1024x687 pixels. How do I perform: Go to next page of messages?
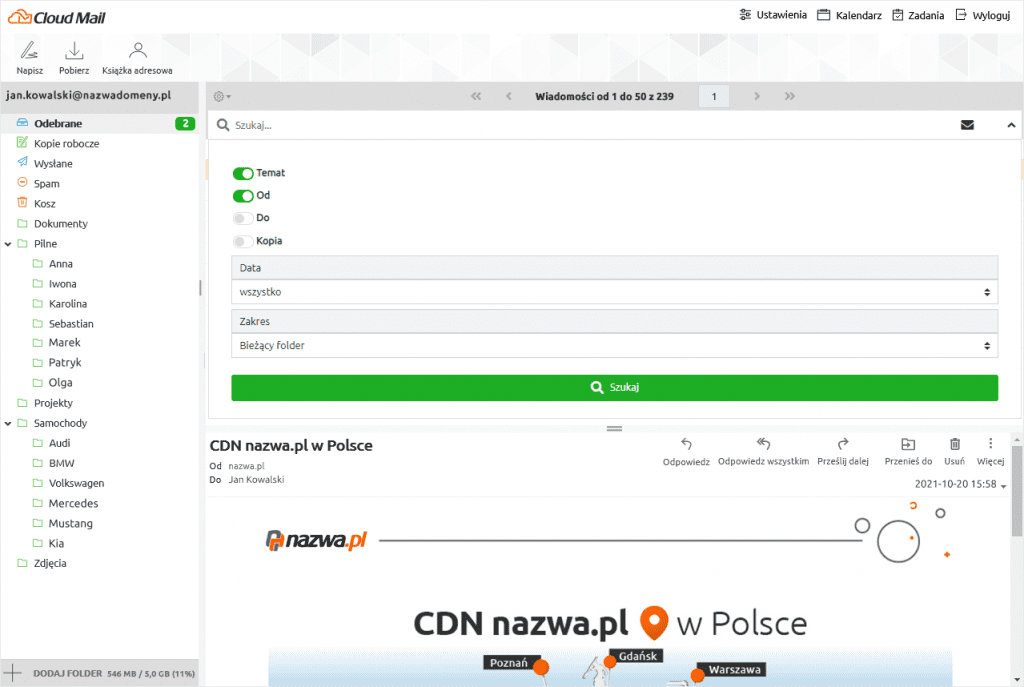pyautogui.click(x=757, y=96)
